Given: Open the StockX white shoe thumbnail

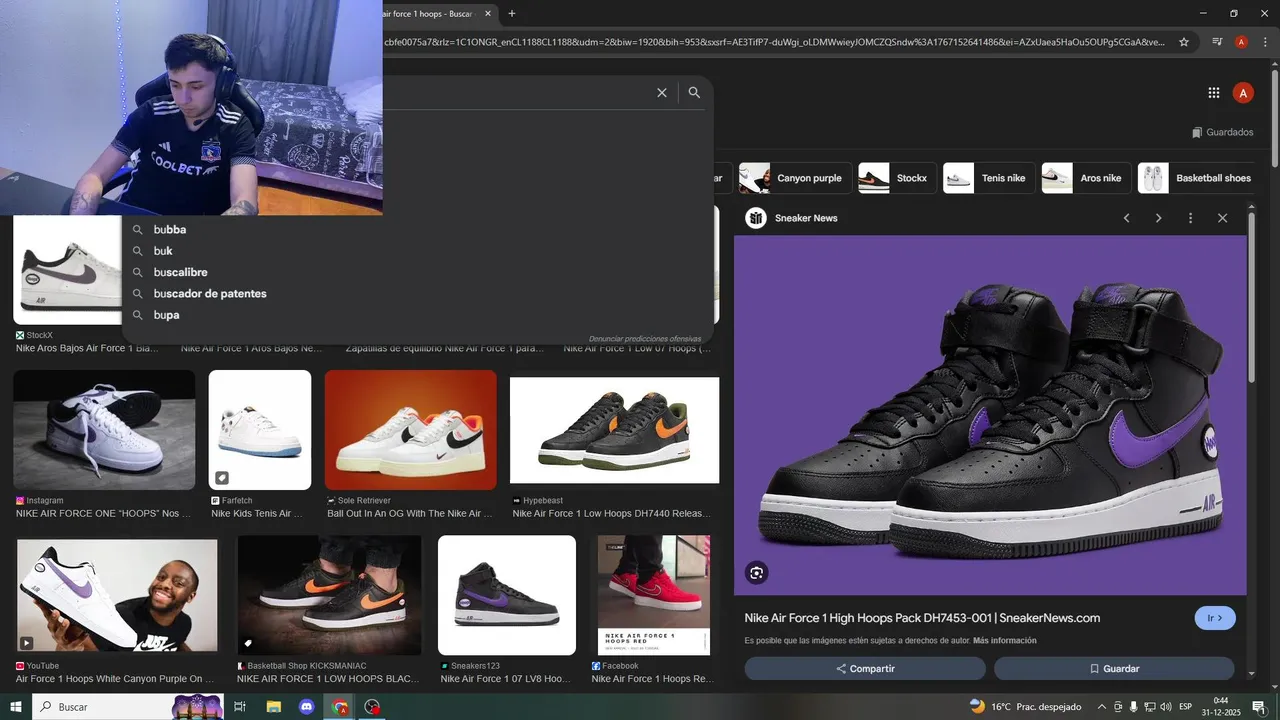Looking at the screenshot, I should [x=67, y=270].
